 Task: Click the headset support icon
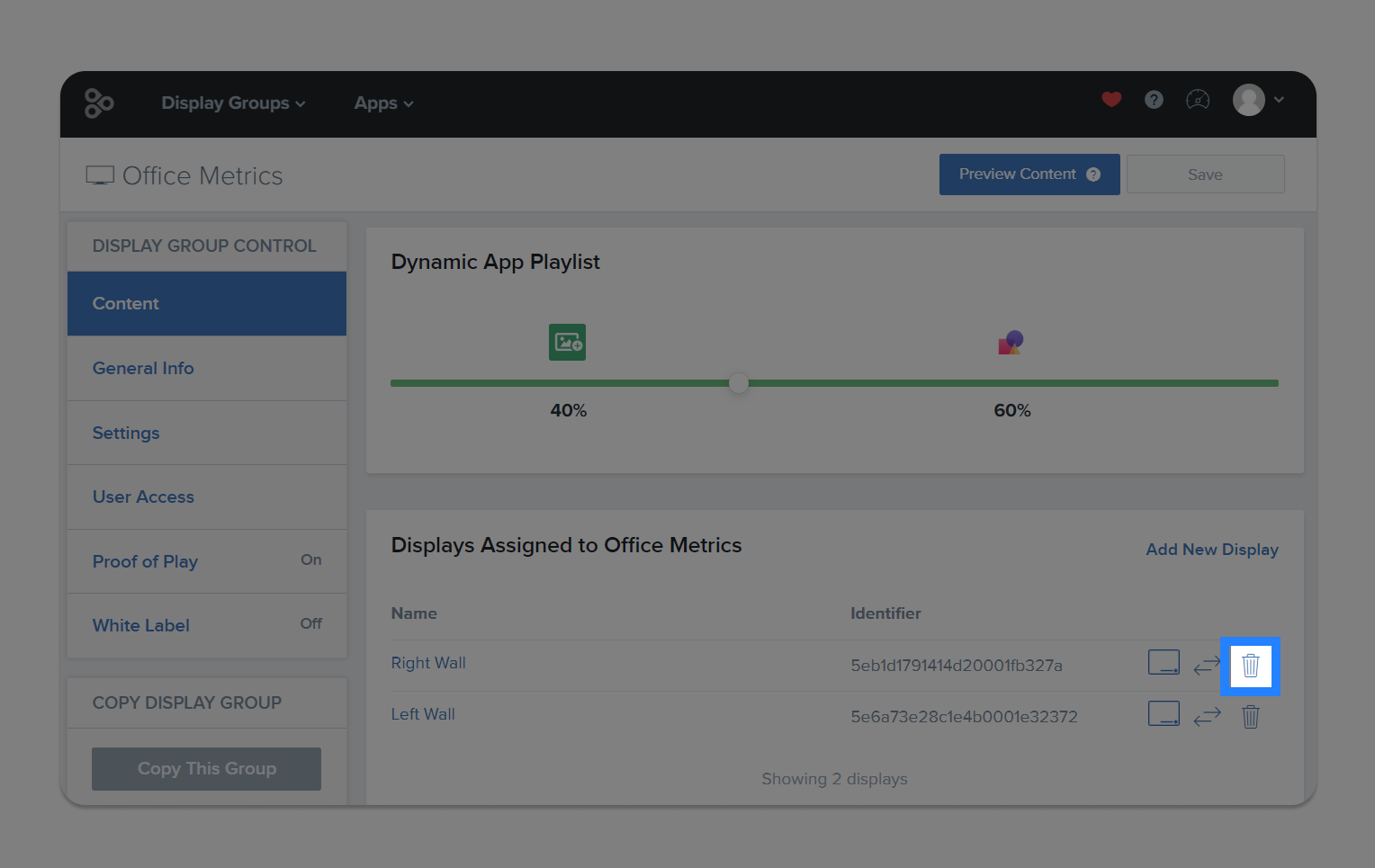click(1198, 100)
